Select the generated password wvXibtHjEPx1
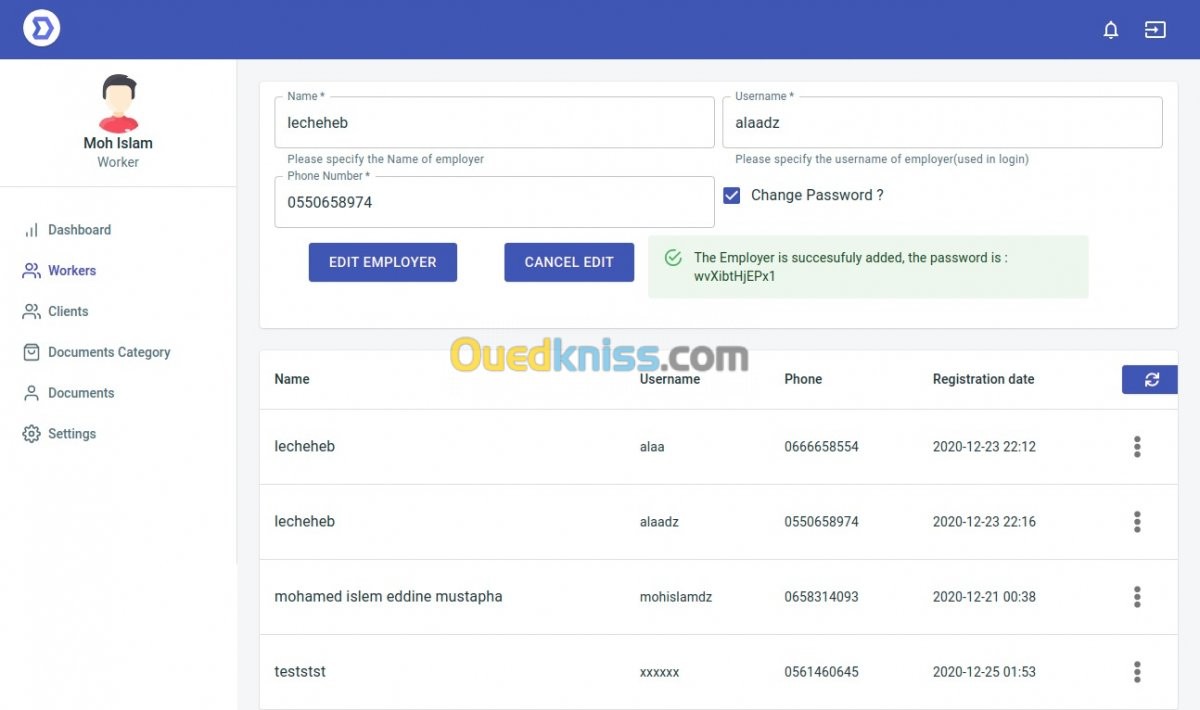Image resolution: width=1200 pixels, height=710 pixels. click(735, 276)
